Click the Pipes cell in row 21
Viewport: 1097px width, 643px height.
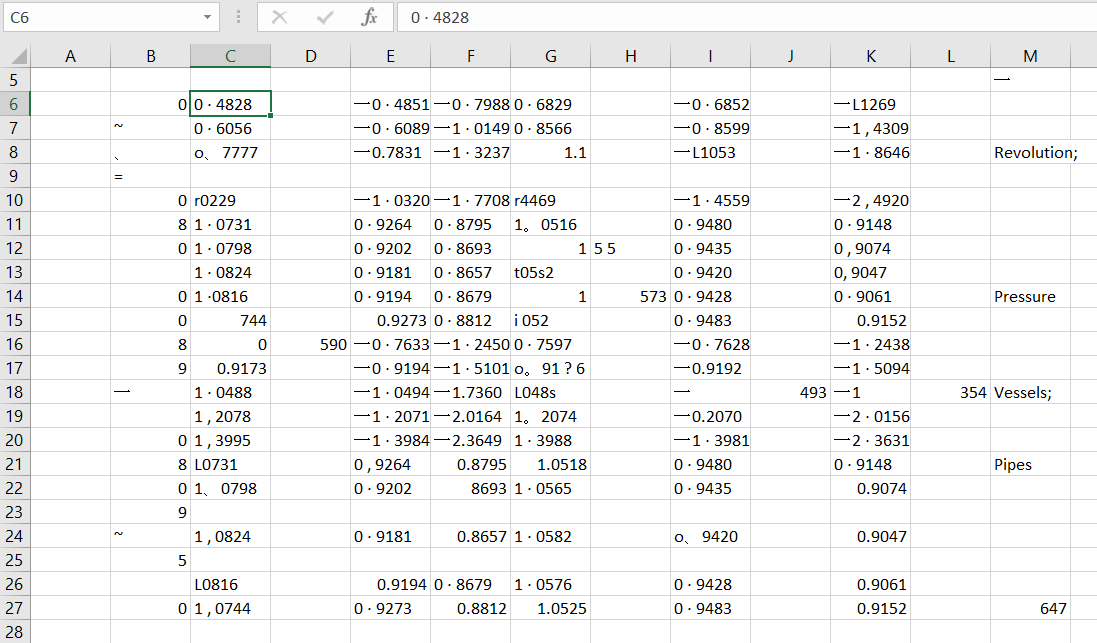pyautogui.click(x=1030, y=465)
